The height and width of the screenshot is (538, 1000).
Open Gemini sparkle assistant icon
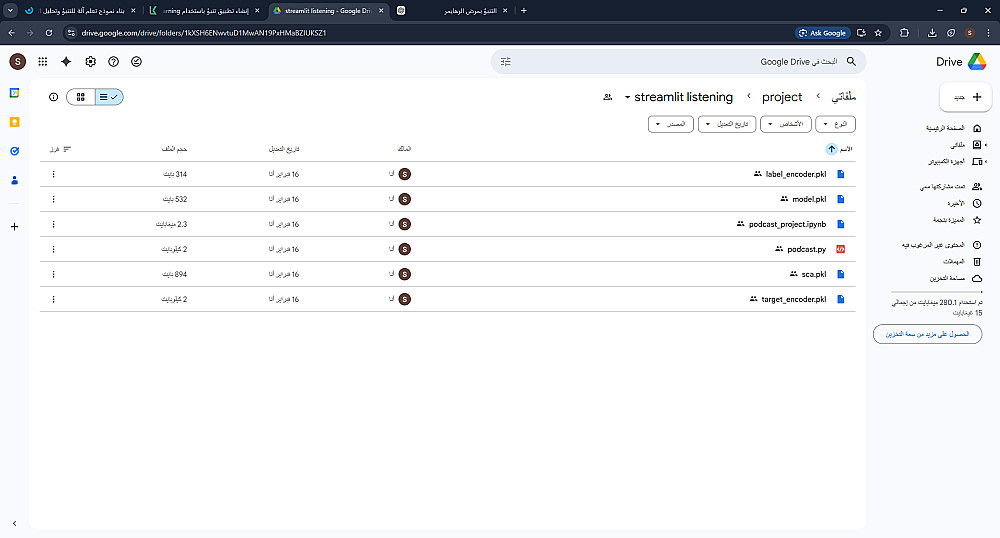tap(66, 62)
